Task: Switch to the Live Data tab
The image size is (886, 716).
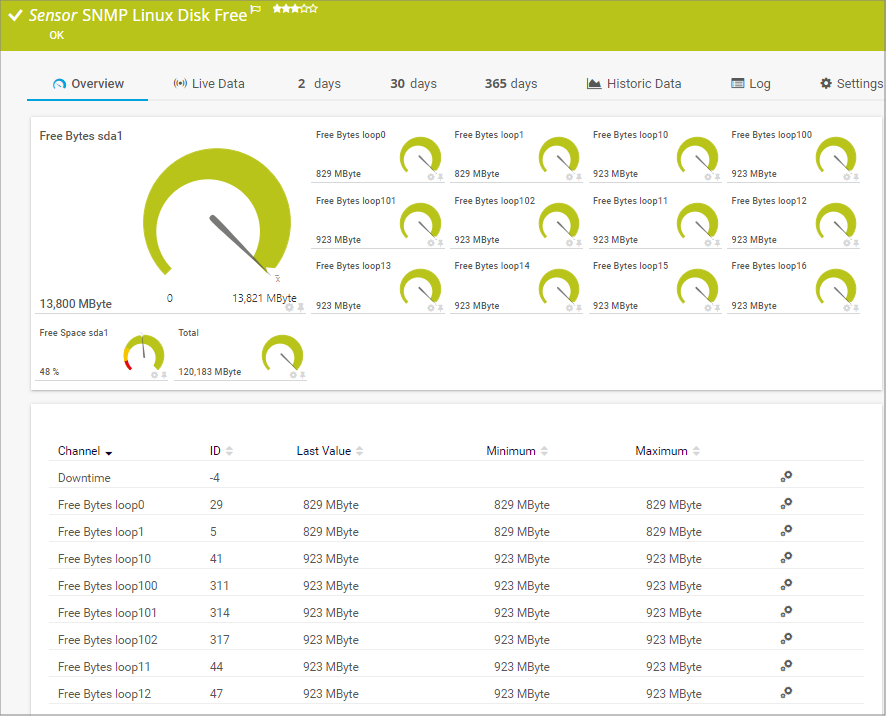Action: 208,84
